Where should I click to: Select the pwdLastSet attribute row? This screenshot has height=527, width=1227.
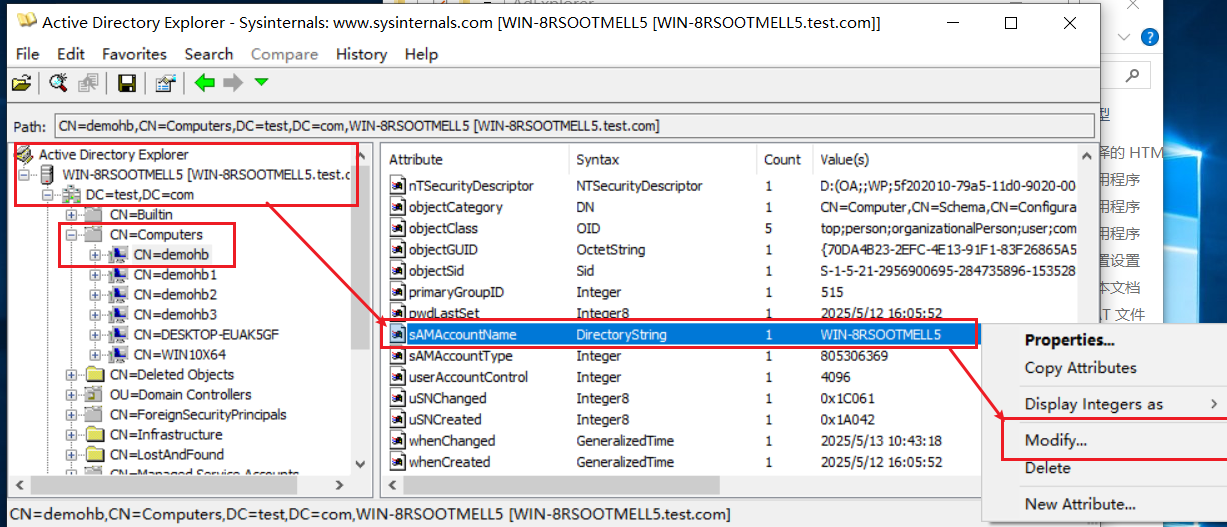click(x=732, y=313)
